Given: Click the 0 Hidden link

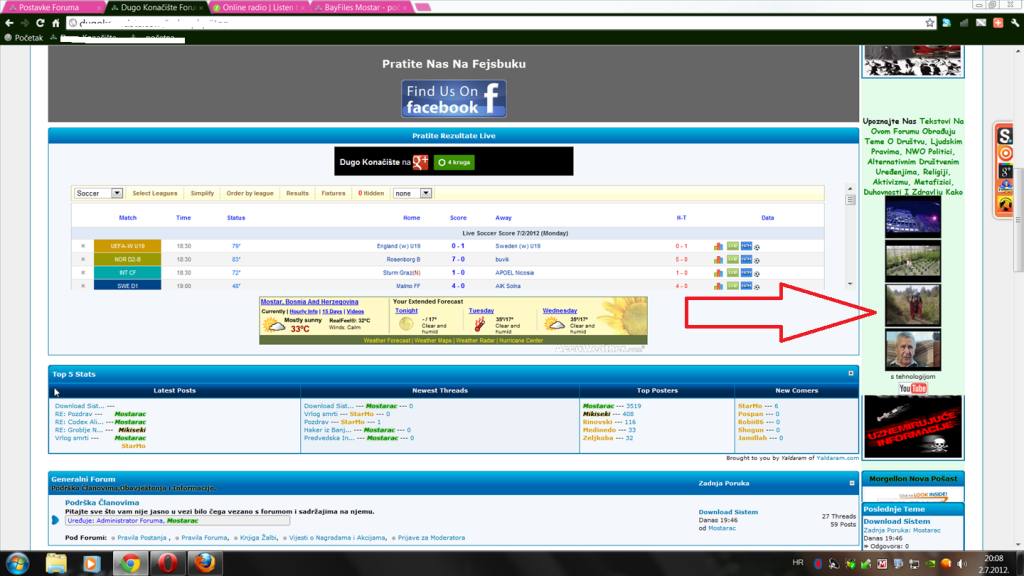Looking at the screenshot, I should (371, 193).
